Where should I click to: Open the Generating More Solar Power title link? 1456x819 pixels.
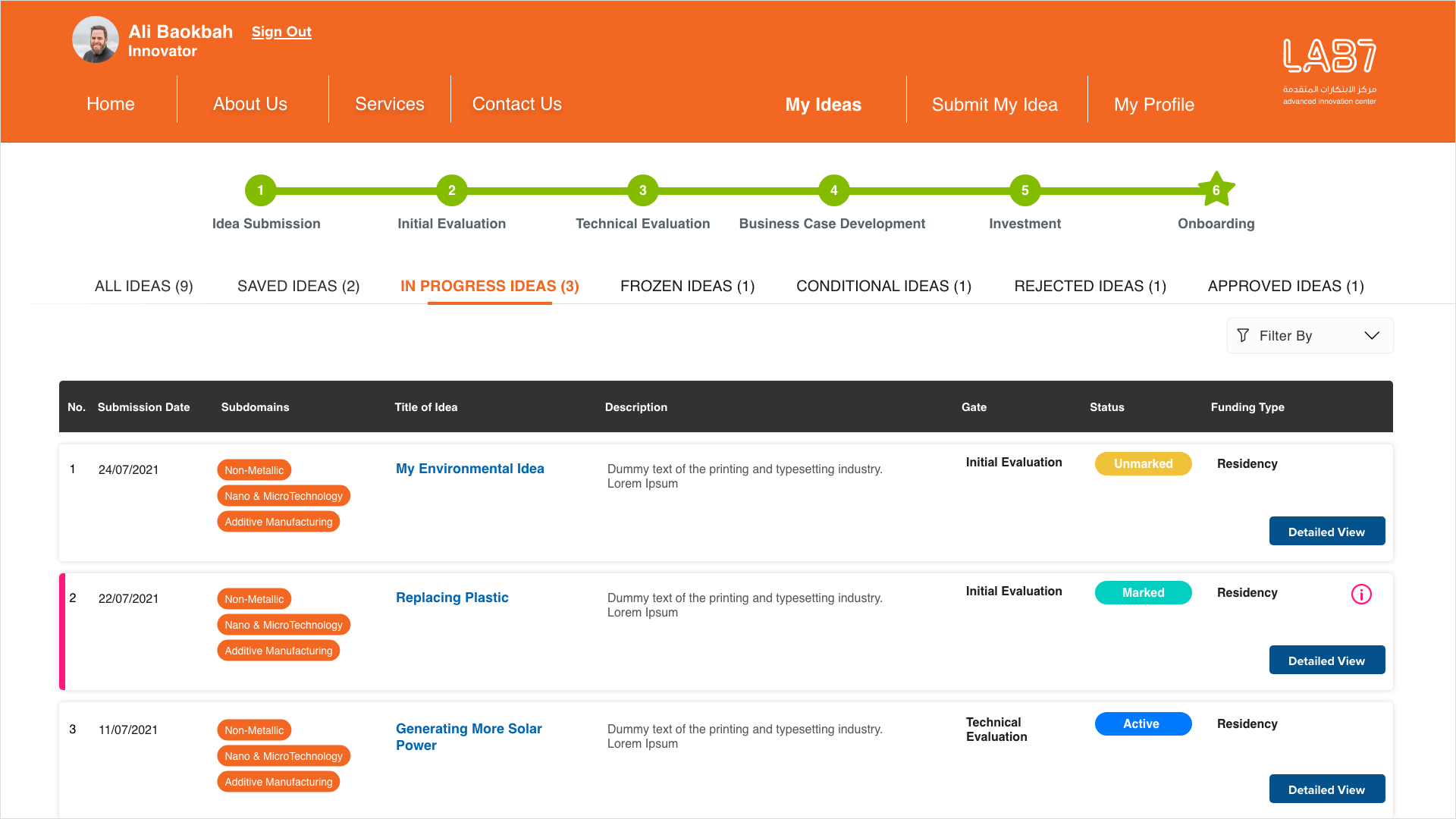[469, 736]
